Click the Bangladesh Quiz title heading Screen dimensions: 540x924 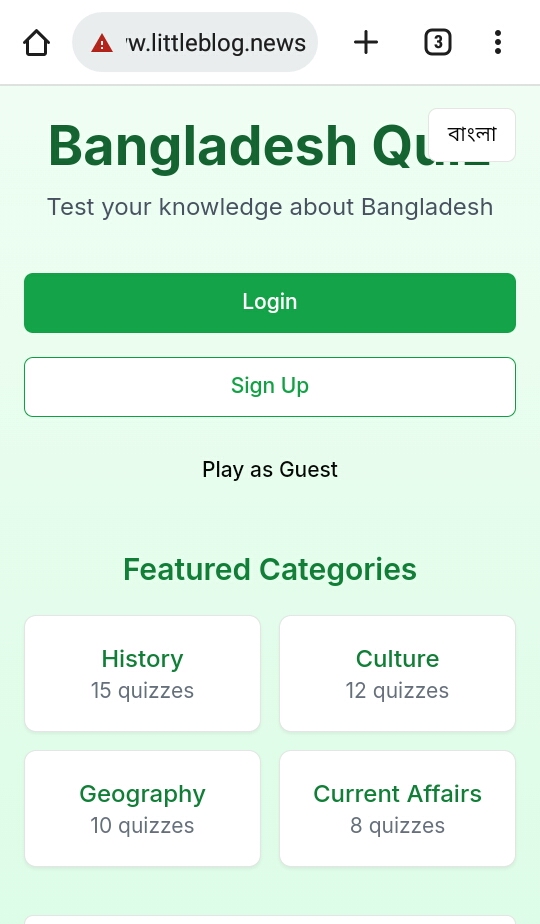(270, 146)
